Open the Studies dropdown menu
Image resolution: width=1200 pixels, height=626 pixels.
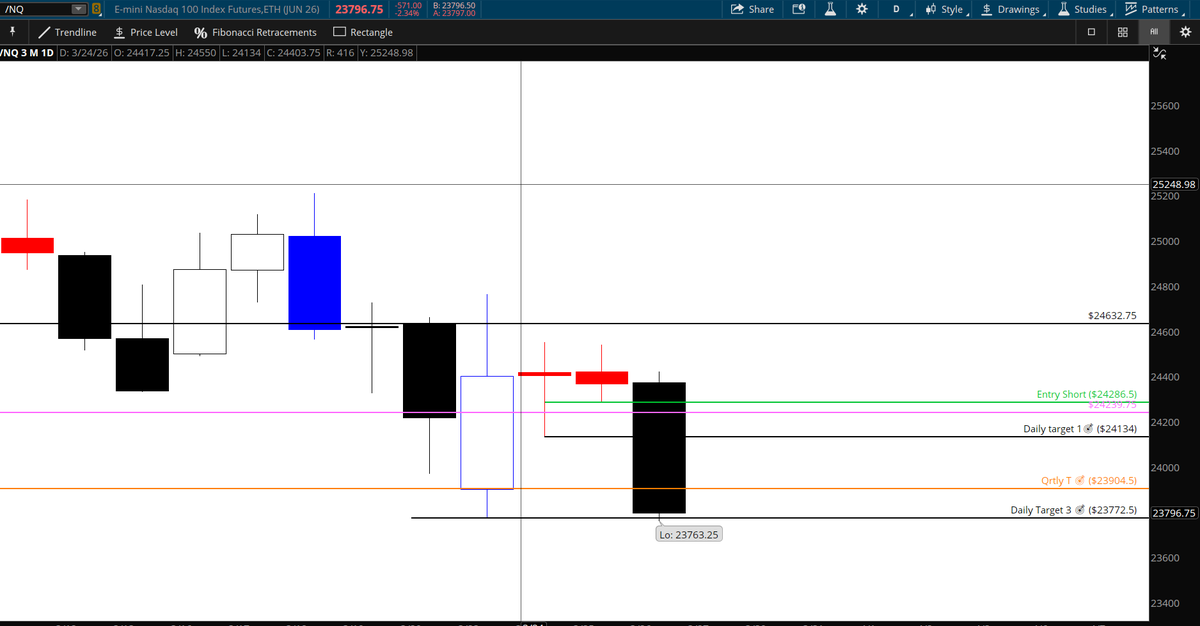pyautogui.click(x=1085, y=9)
